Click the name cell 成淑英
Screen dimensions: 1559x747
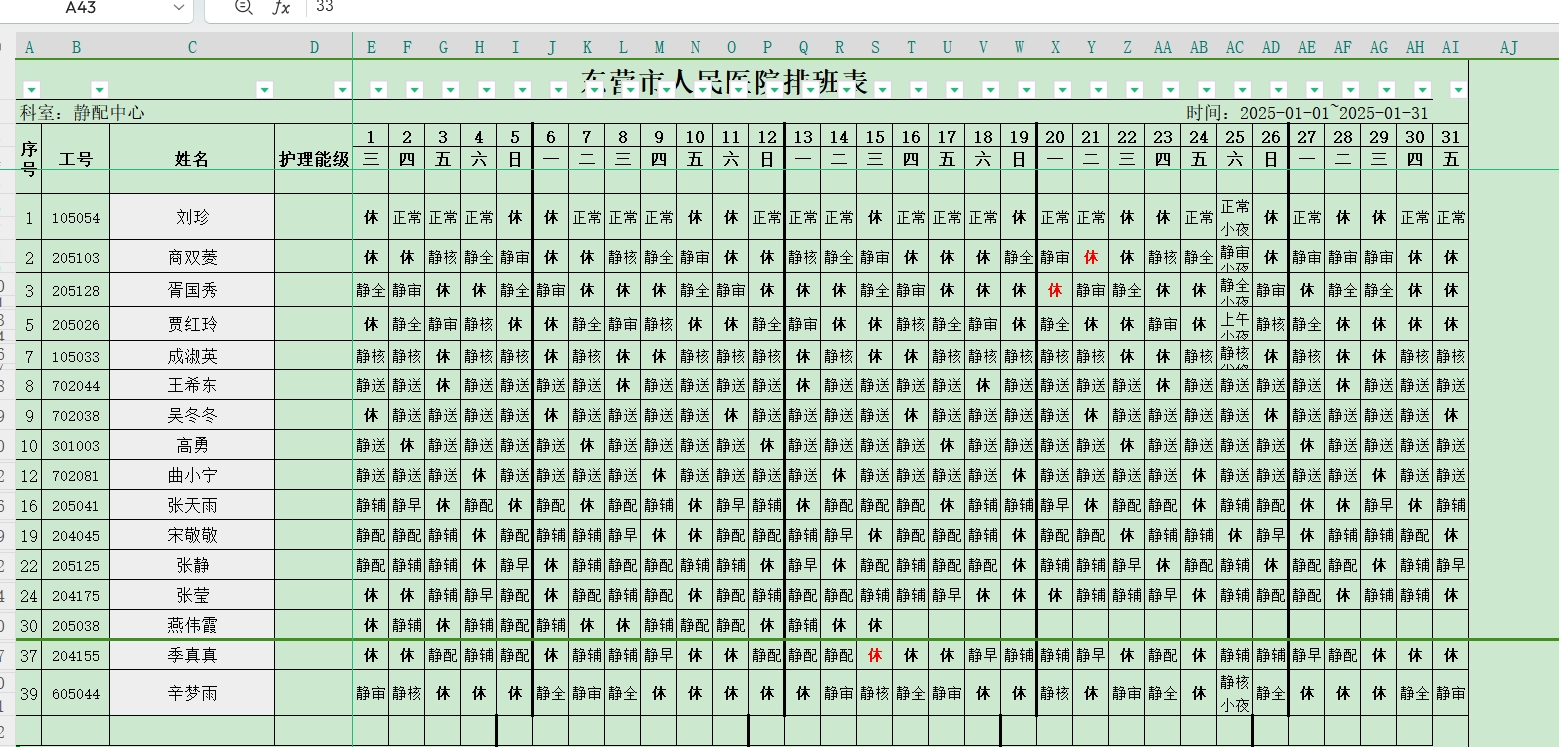[x=192, y=357]
